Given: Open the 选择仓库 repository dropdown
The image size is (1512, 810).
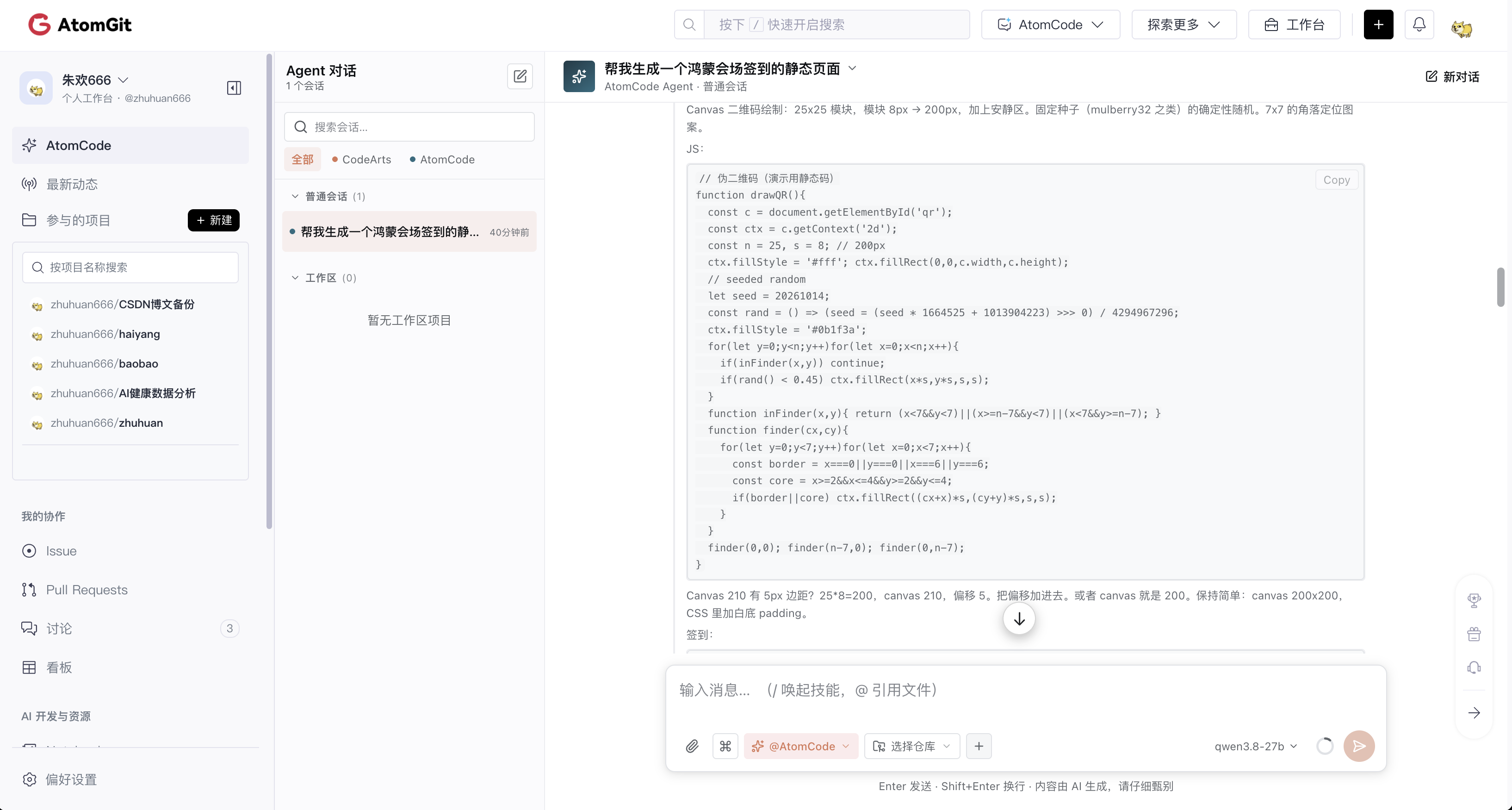Looking at the screenshot, I should pos(912,746).
